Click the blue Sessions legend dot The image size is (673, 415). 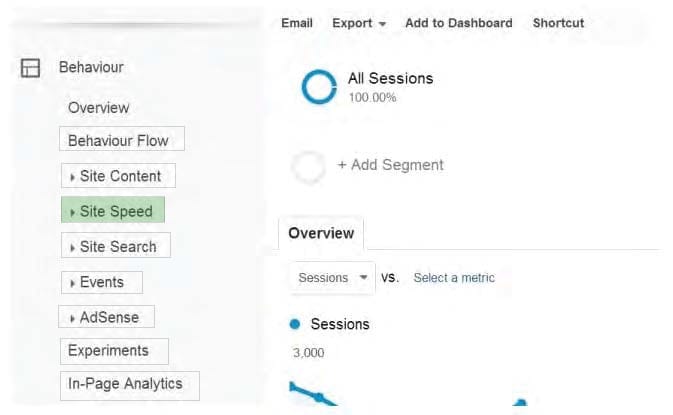295,324
